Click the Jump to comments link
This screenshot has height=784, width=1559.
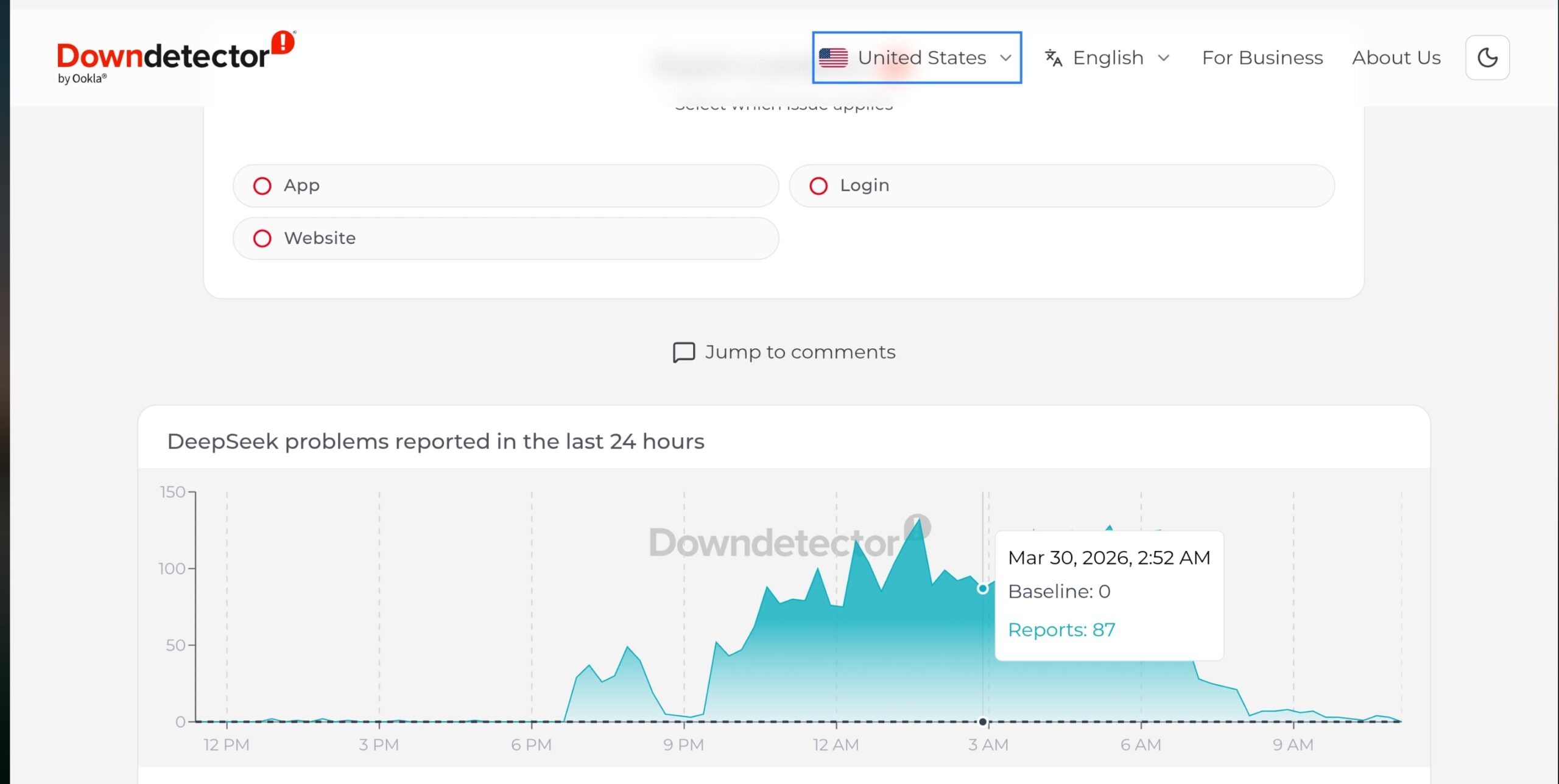point(800,352)
